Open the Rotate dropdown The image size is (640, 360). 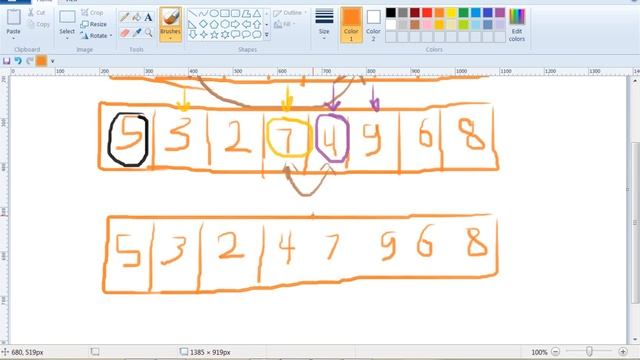pyautogui.click(x=96, y=36)
